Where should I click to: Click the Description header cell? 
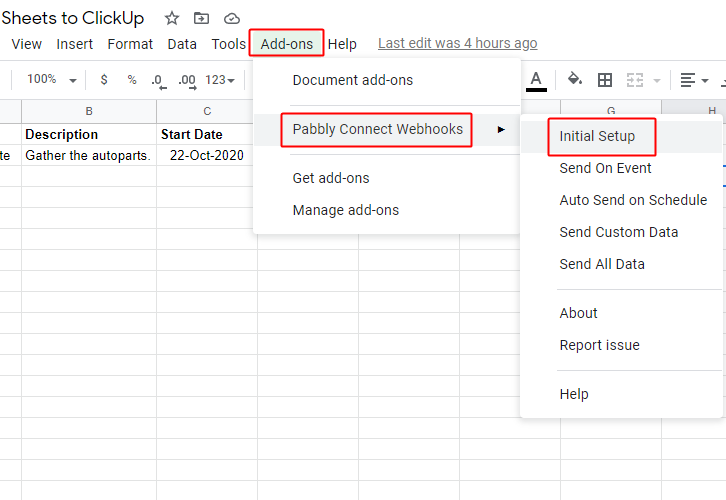[89, 134]
